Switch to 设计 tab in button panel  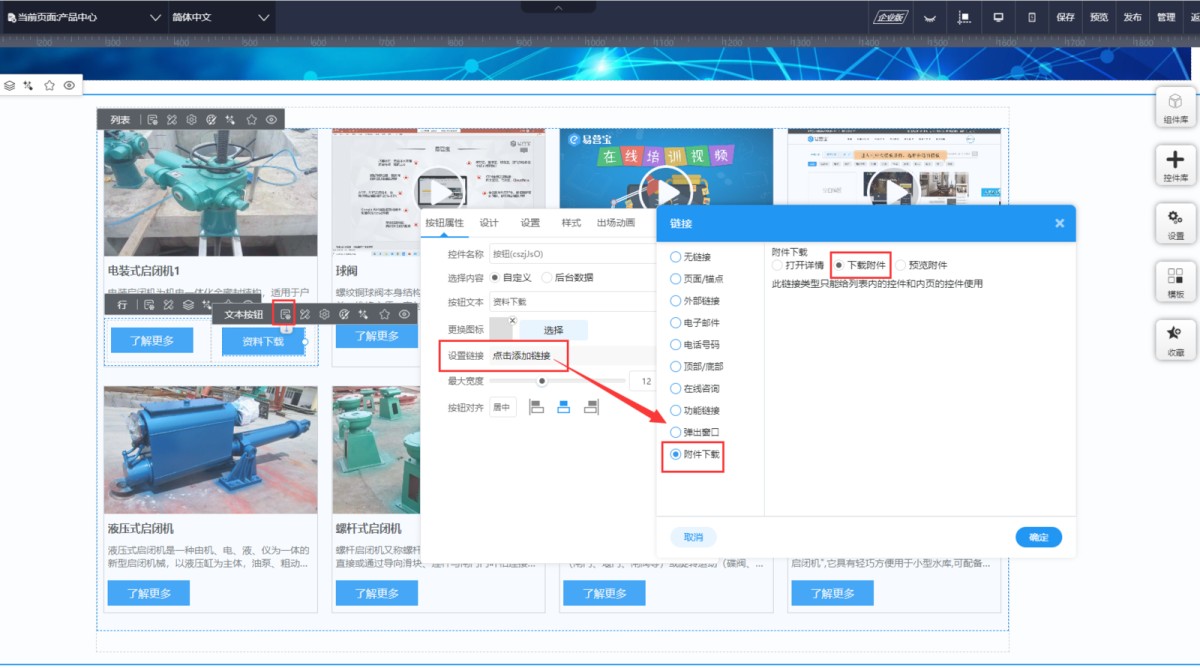489,223
